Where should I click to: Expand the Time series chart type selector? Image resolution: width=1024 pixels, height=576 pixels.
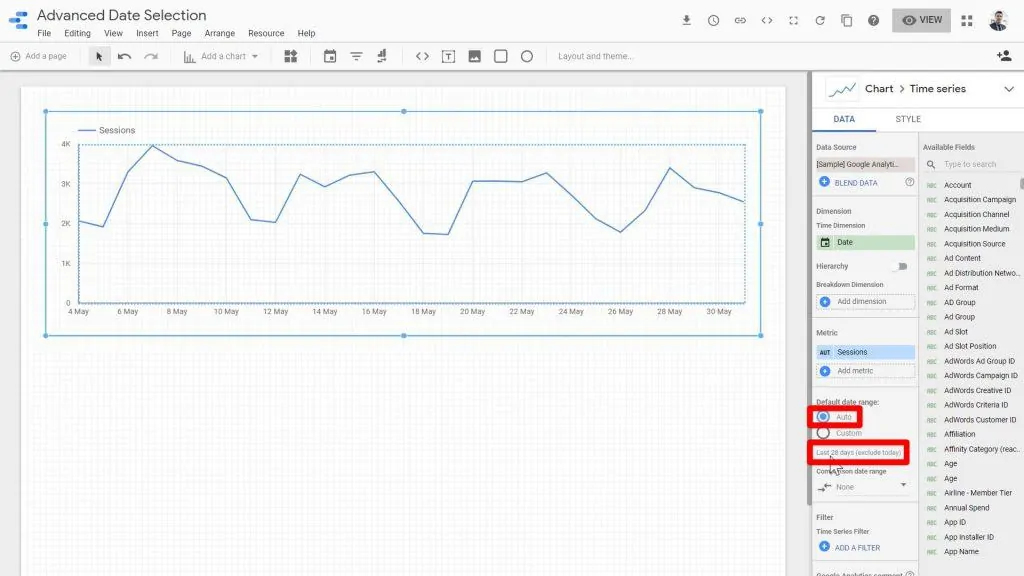[x=1007, y=88]
